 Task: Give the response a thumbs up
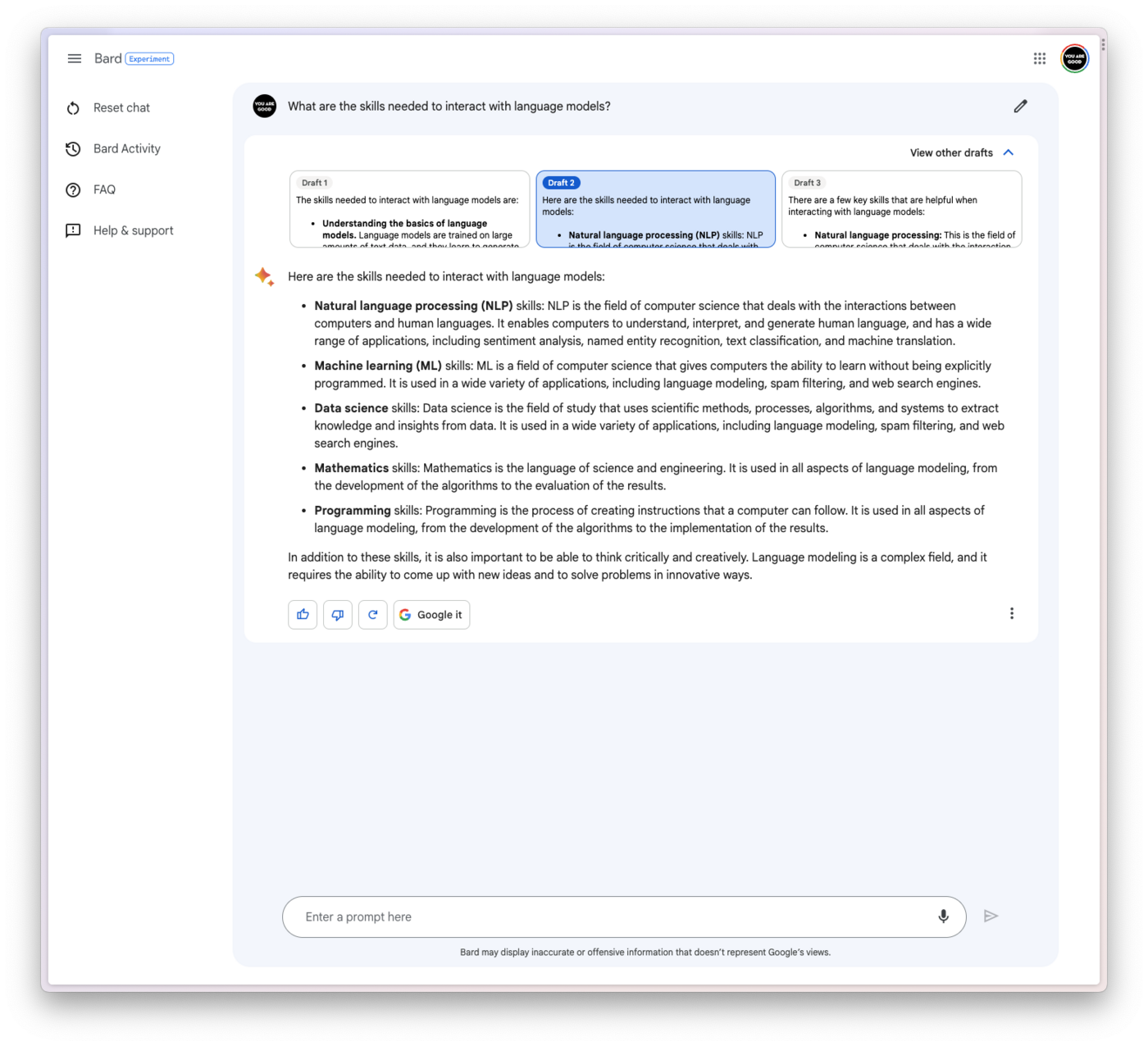[x=303, y=615]
